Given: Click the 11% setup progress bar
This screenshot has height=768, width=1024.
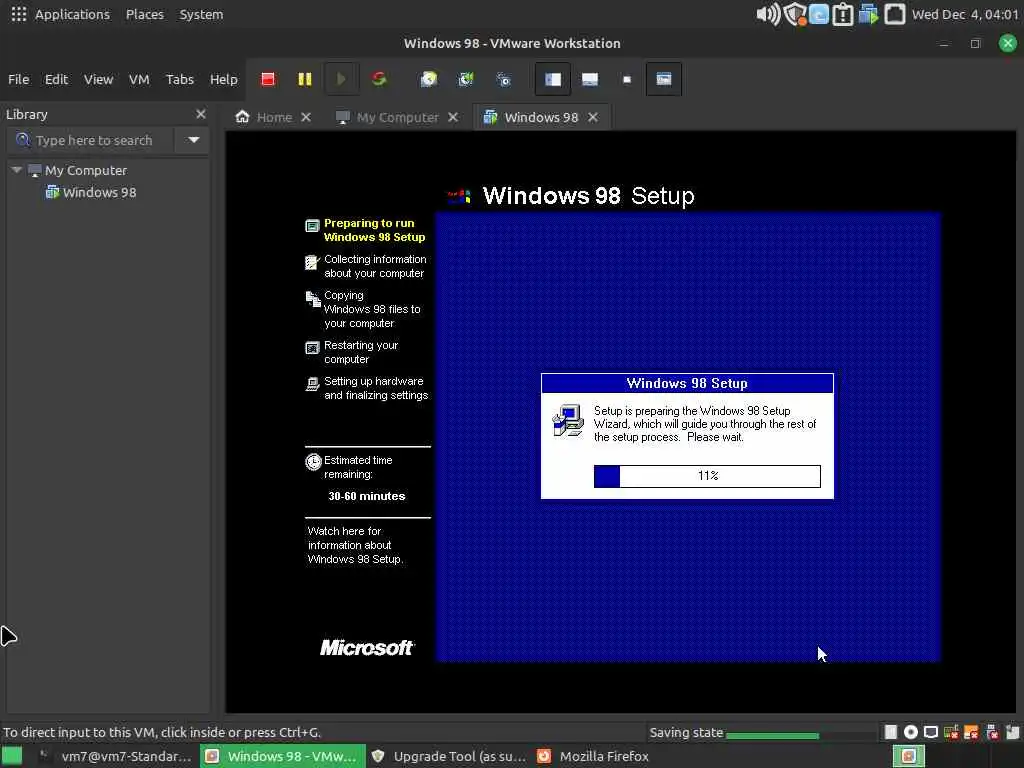Looking at the screenshot, I should [x=707, y=476].
